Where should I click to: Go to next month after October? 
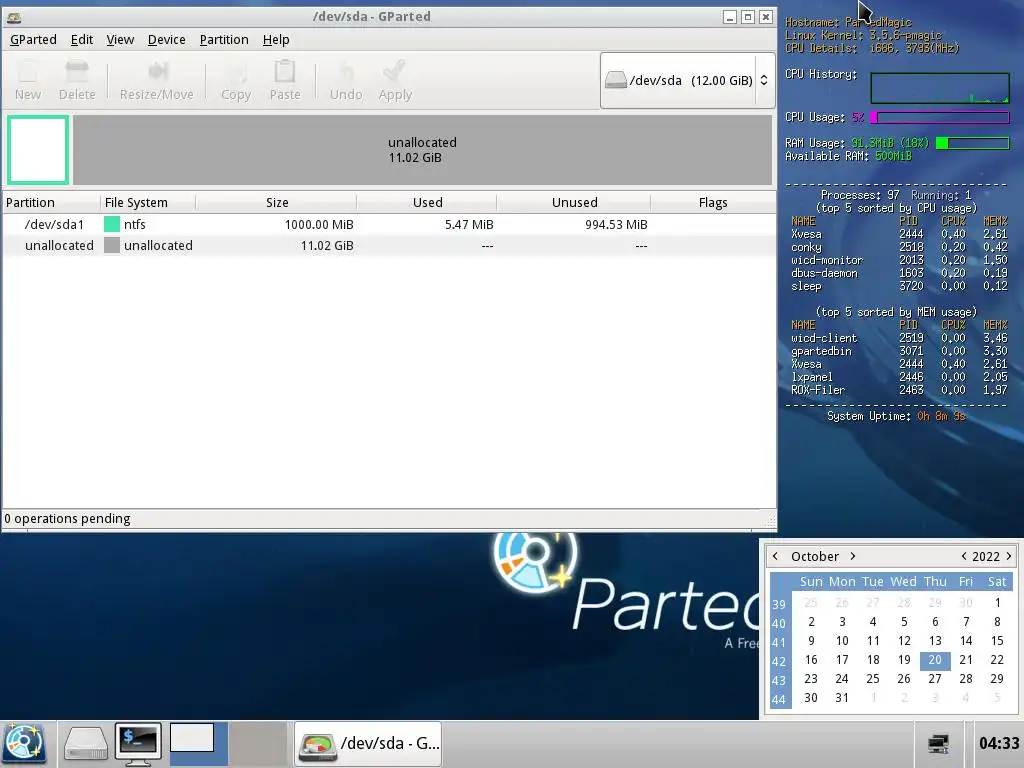pos(852,556)
